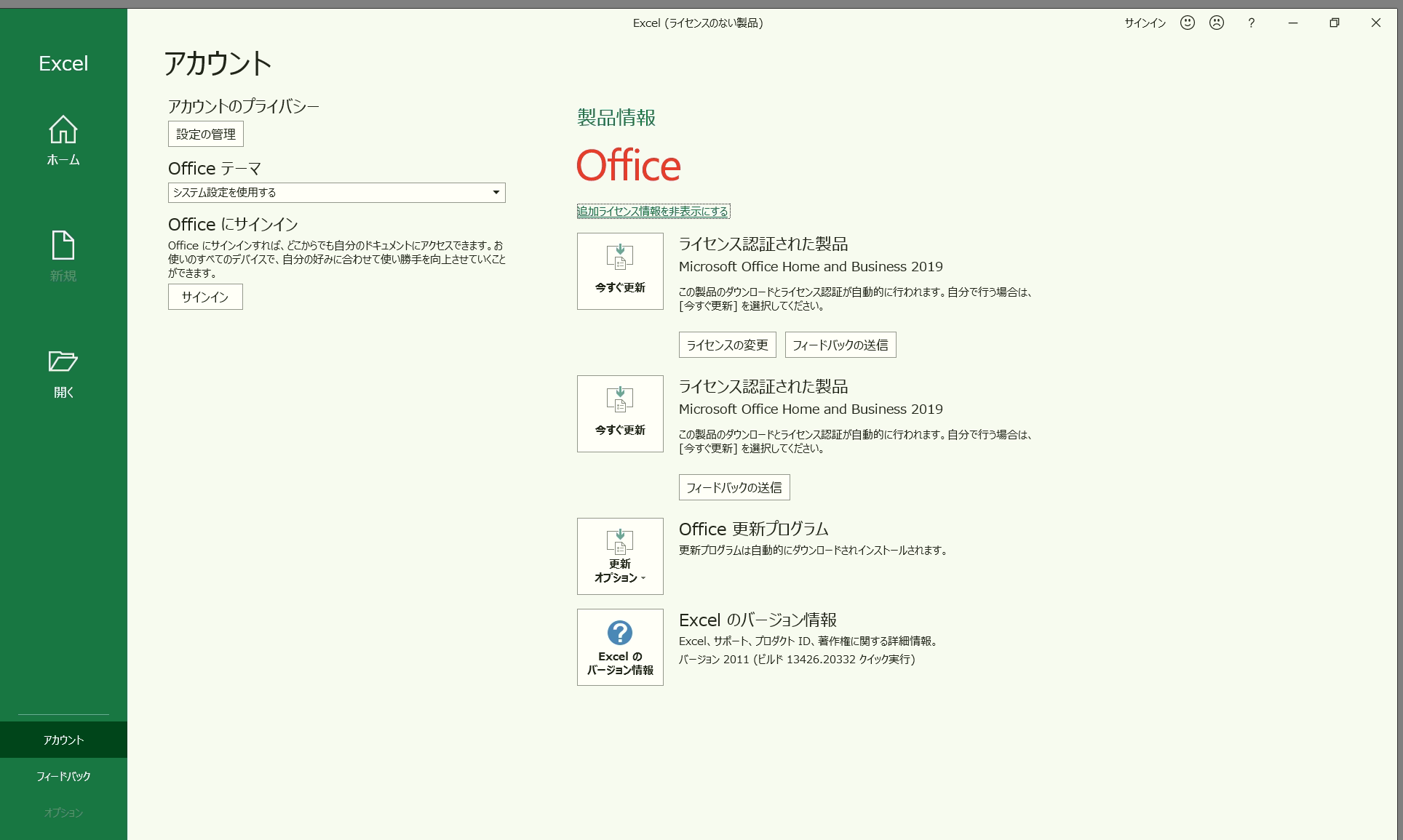Click second Microsoft Office Home and Business 2019 text
Viewport: 1403px width, 840px height.
(811, 409)
